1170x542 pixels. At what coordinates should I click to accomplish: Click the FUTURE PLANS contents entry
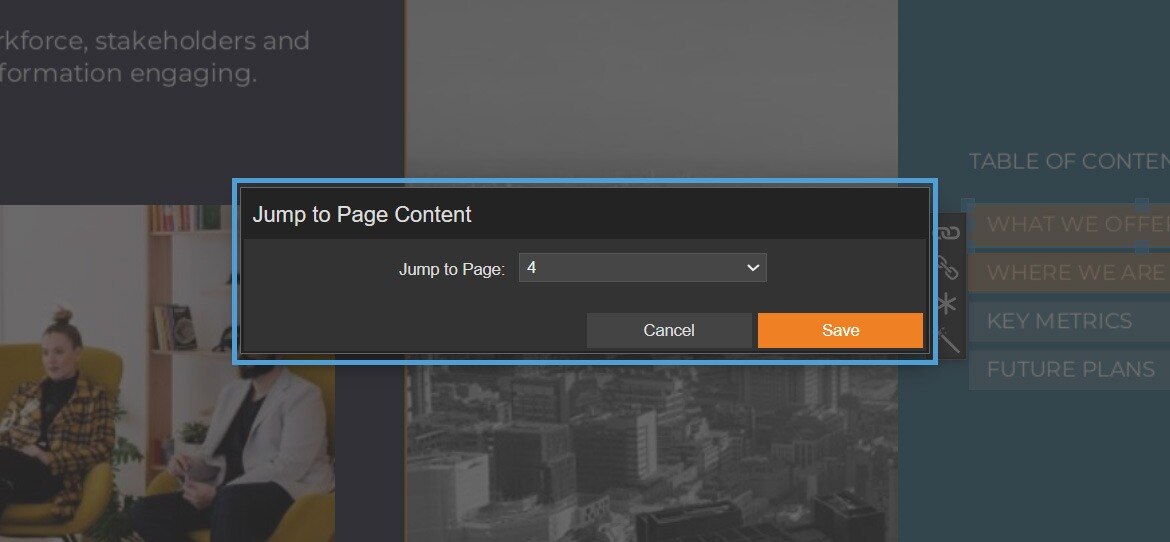coord(1070,369)
